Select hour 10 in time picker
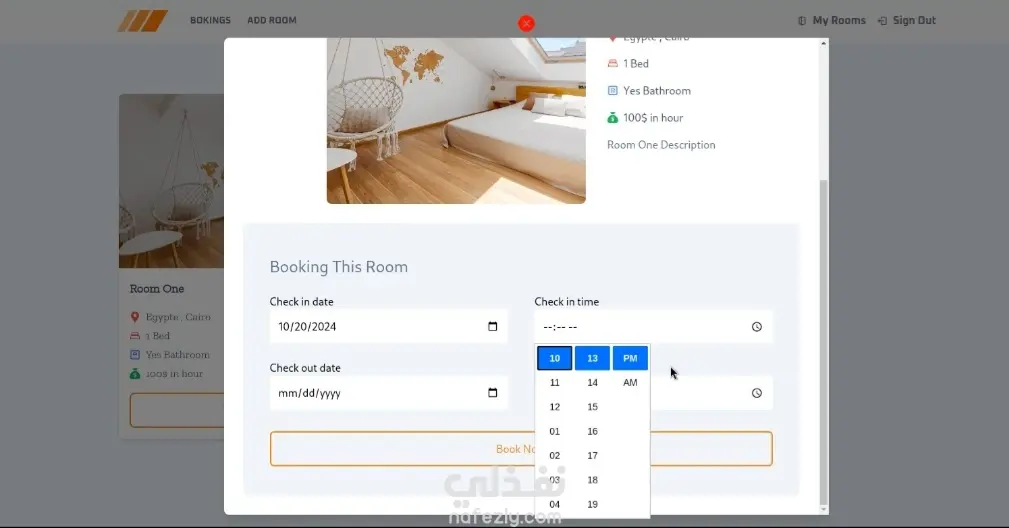This screenshot has width=1009, height=528. pos(555,358)
